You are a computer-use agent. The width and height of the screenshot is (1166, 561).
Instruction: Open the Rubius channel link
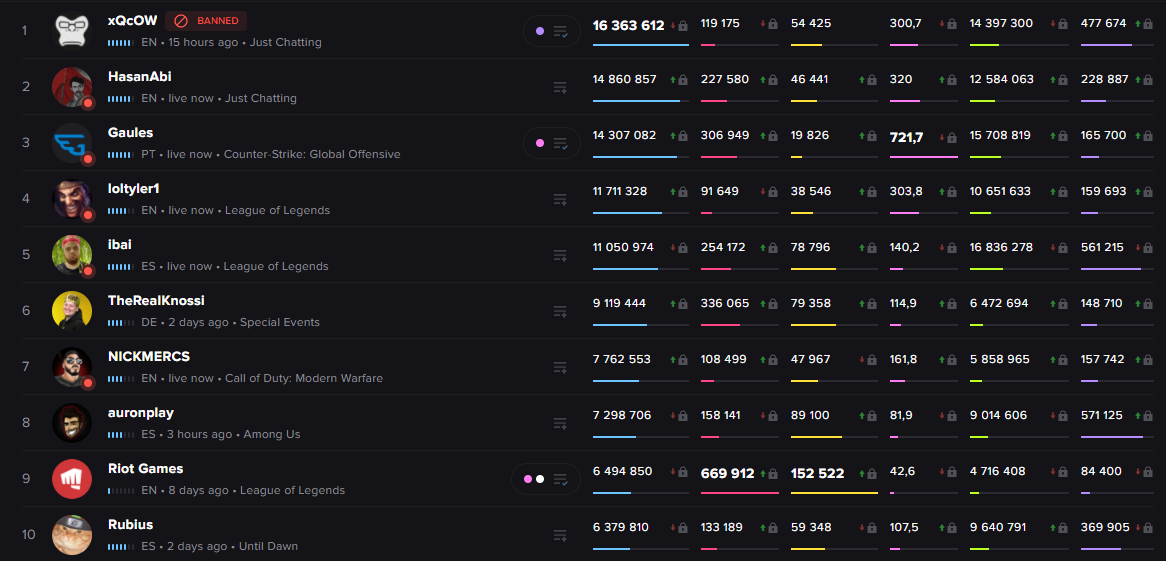(130, 525)
